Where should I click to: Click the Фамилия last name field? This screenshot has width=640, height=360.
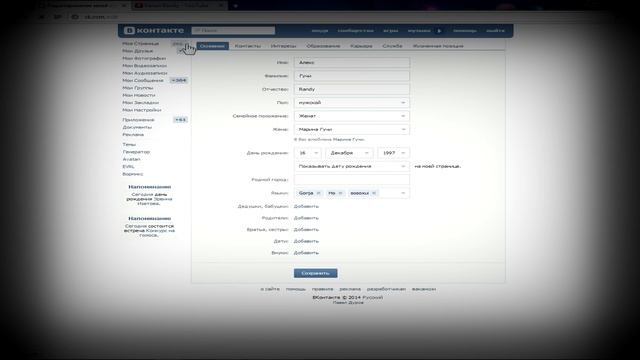[352, 76]
